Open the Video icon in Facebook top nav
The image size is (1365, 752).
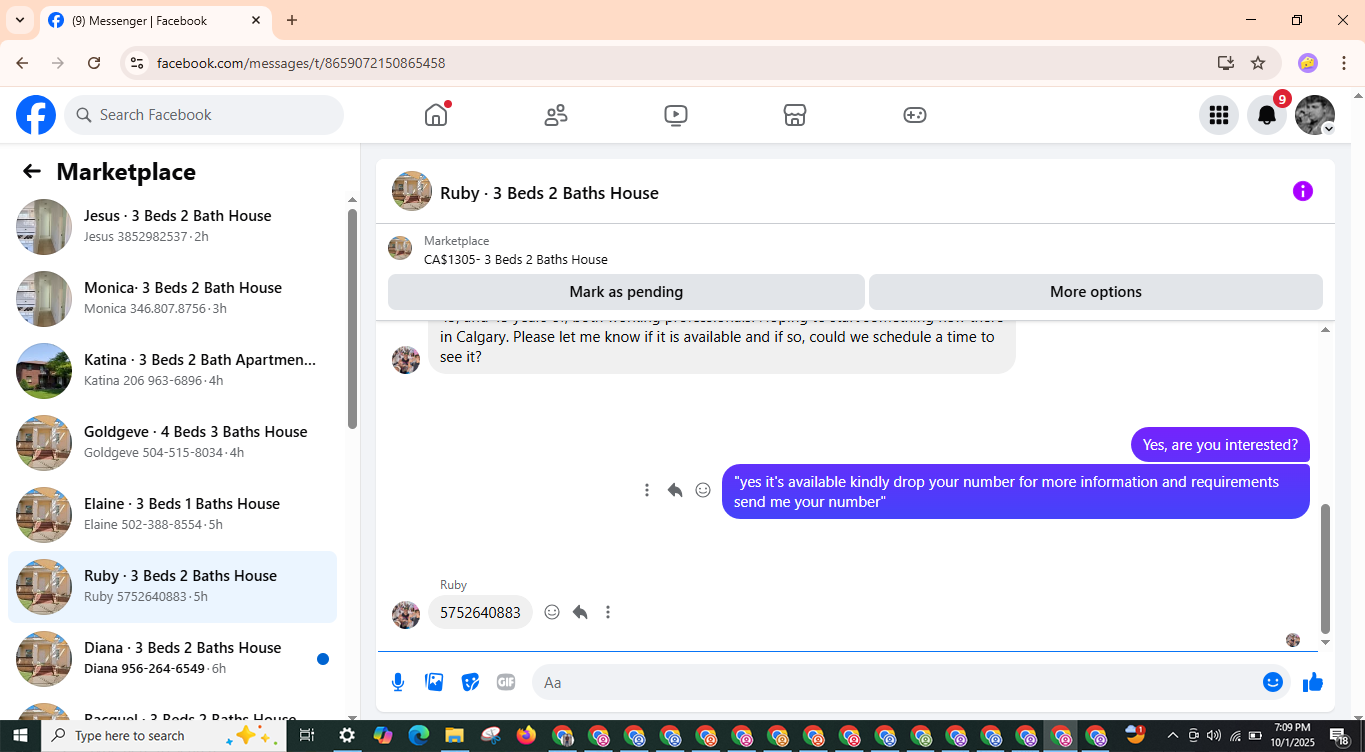coord(676,115)
